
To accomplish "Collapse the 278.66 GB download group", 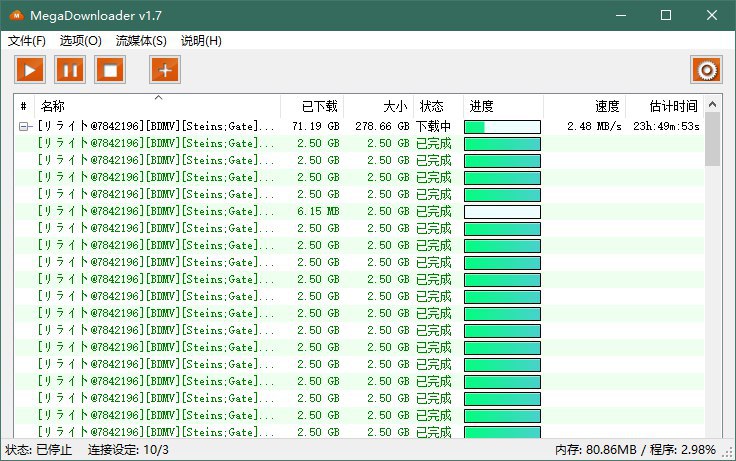I will pyautogui.click(x=24, y=126).
